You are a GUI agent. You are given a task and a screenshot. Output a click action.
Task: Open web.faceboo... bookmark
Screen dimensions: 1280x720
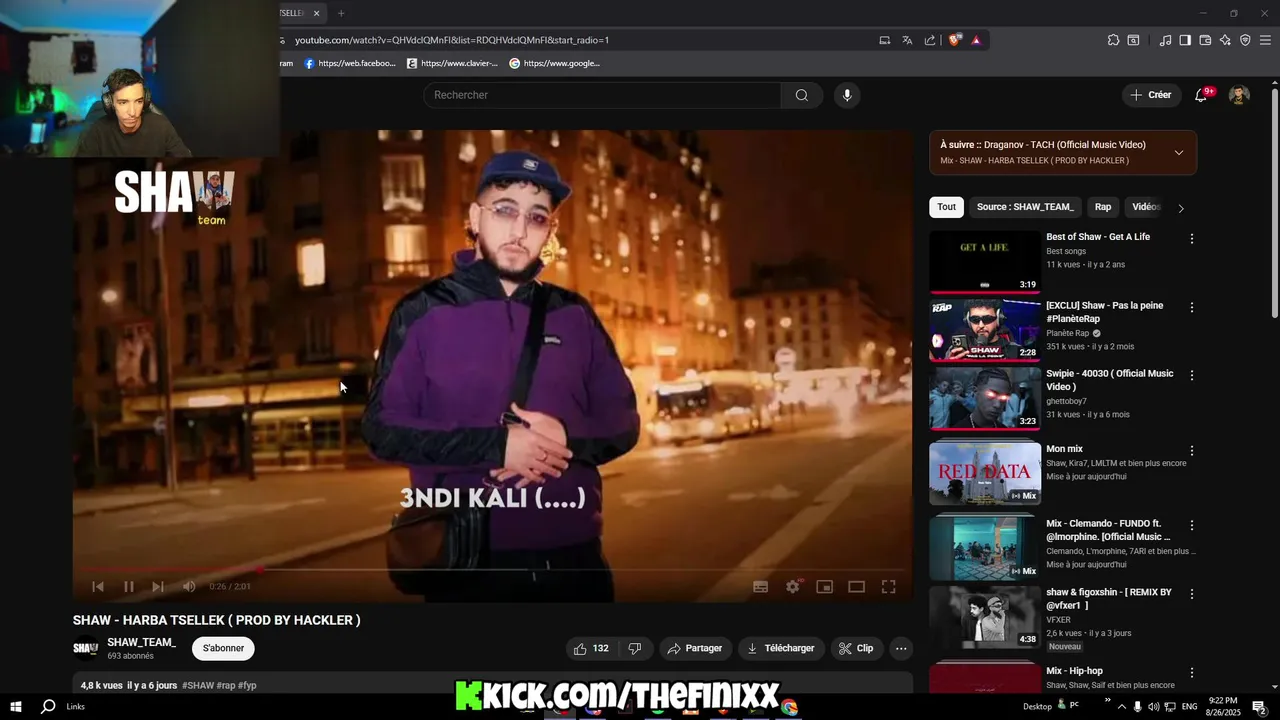tap(350, 63)
